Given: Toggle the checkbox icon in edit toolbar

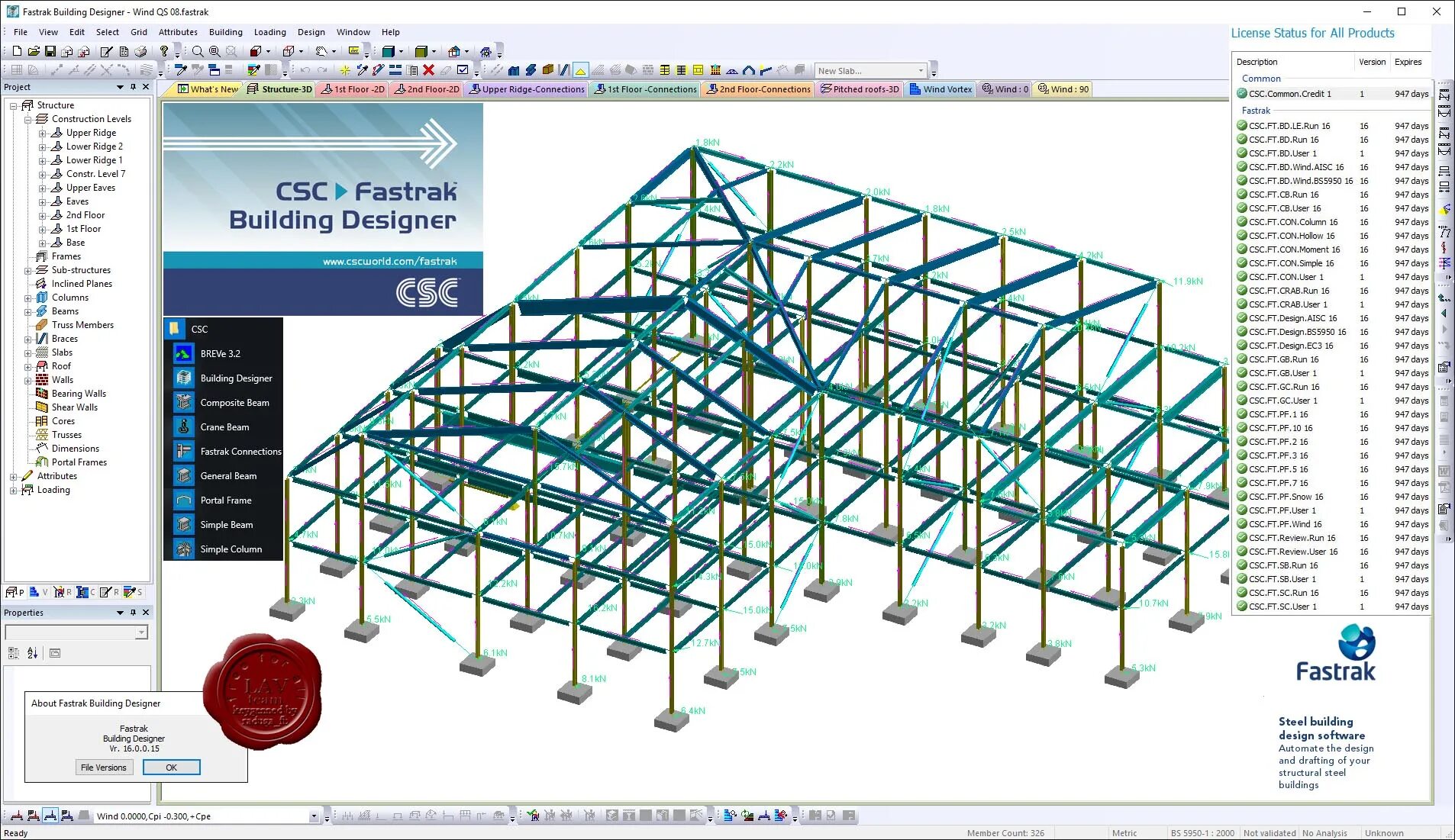Looking at the screenshot, I should [463, 70].
